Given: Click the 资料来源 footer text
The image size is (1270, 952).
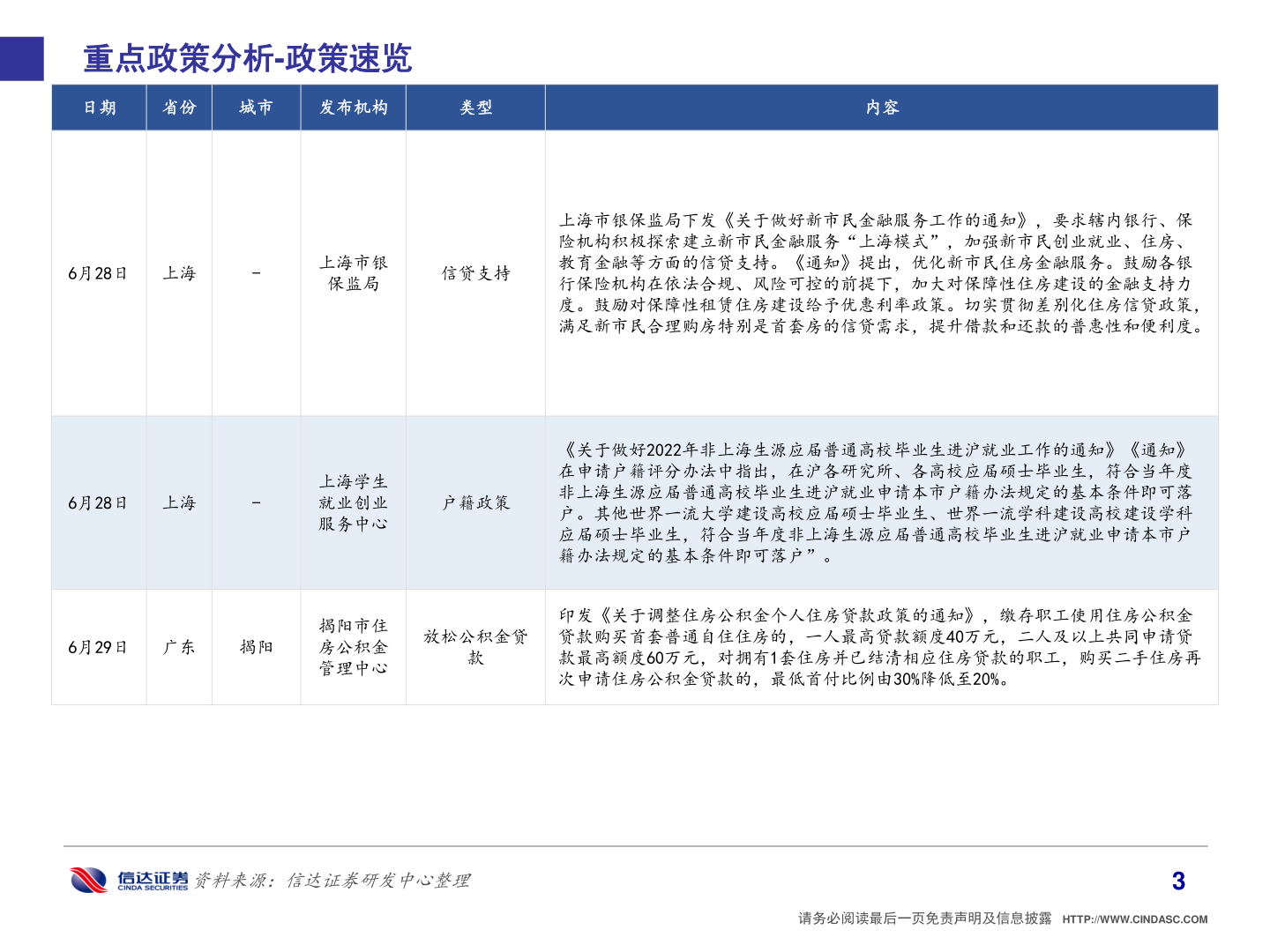Looking at the screenshot, I should (333, 879).
